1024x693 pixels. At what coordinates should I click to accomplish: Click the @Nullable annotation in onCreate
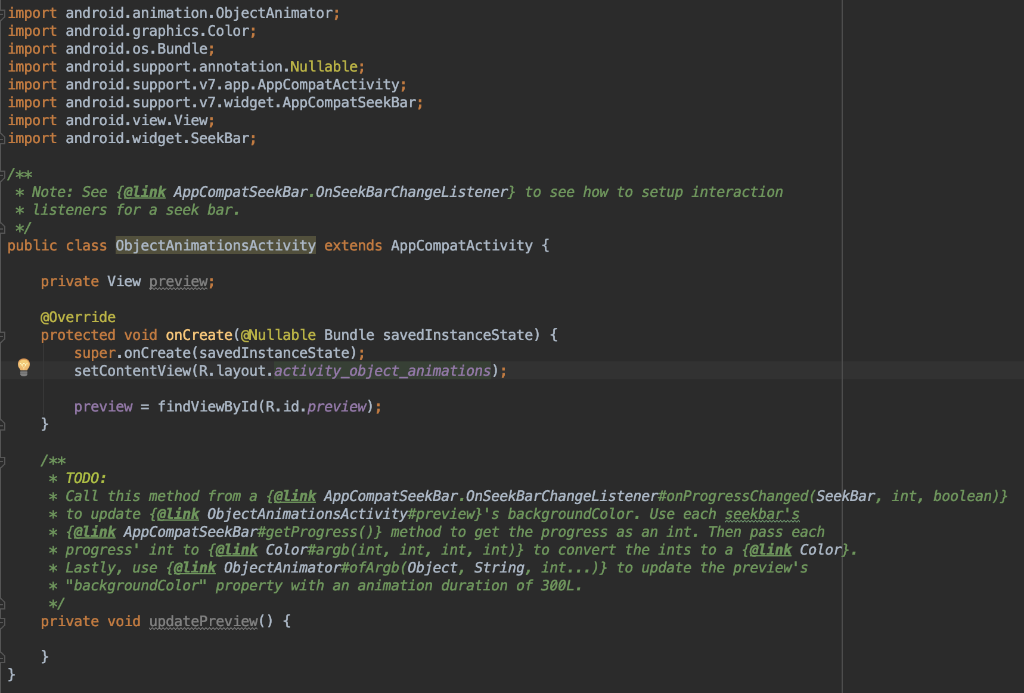click(281, 335)
